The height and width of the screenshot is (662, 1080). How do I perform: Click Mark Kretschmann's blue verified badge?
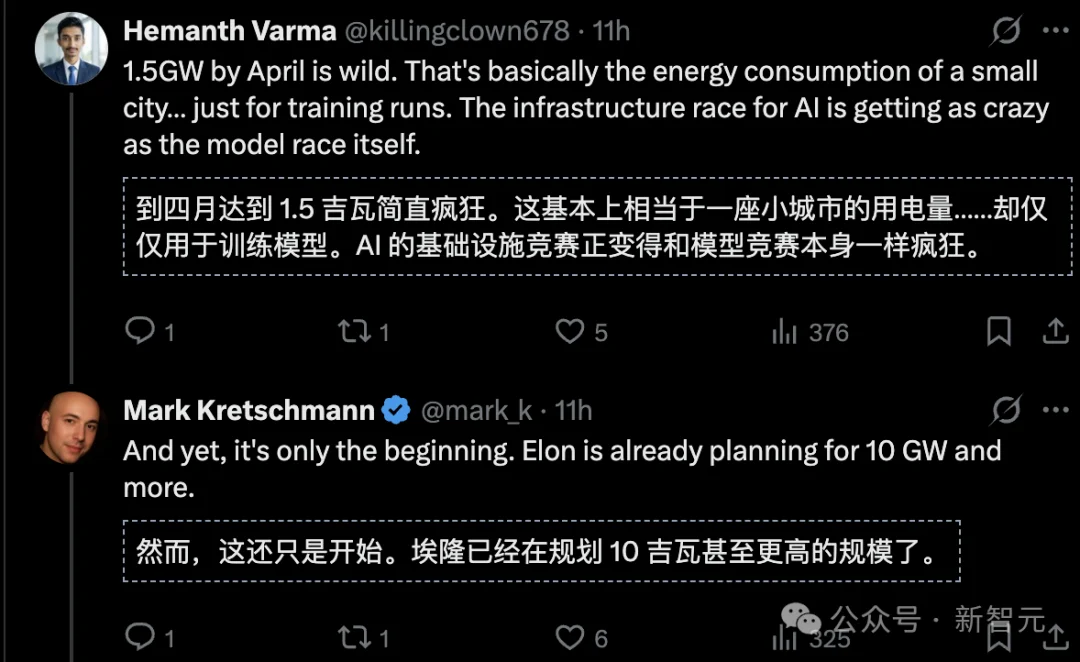[x=397, y=410]
